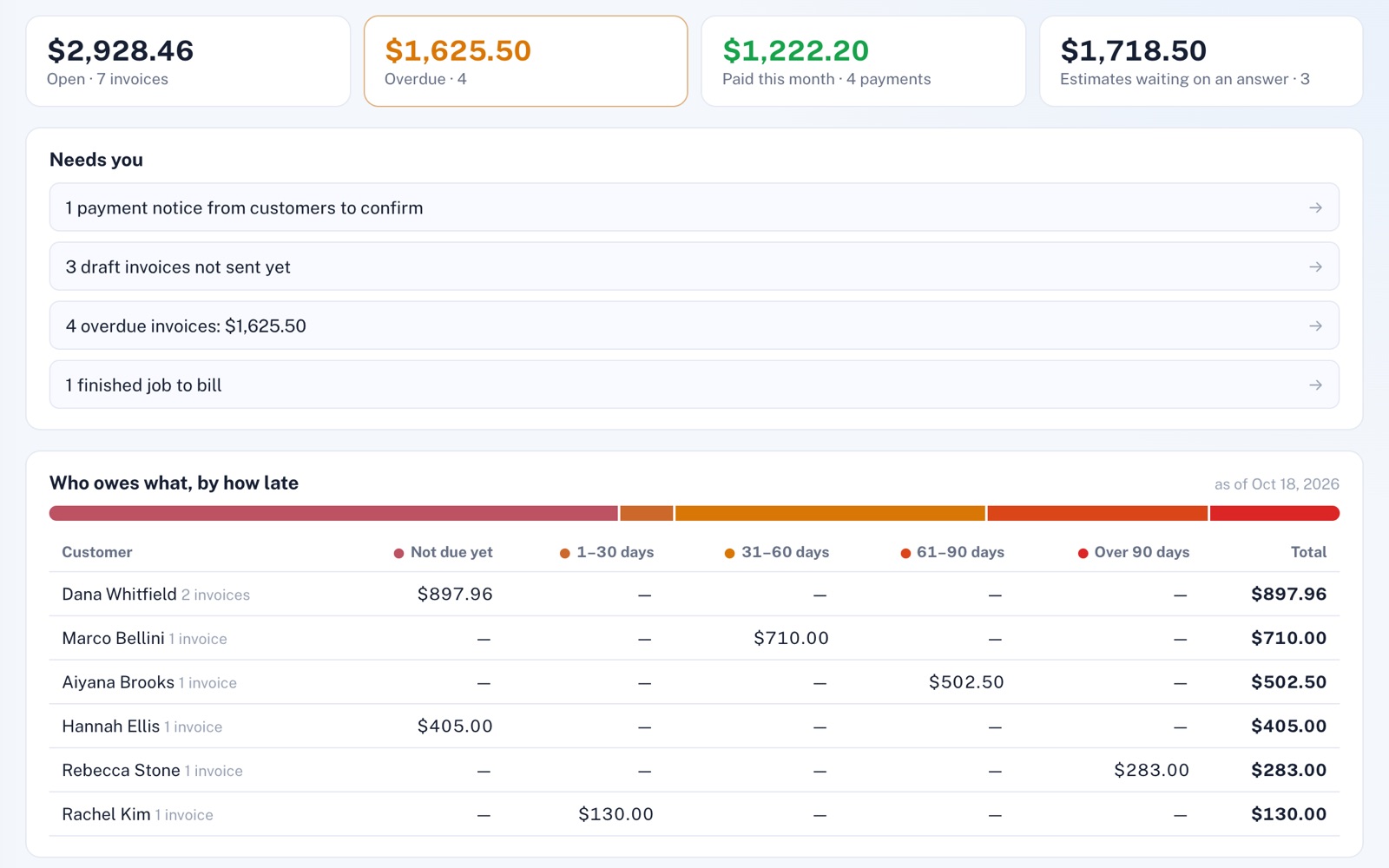Click the Over 90 days bar segment
1389x868 pixels.
[1274, 514]
